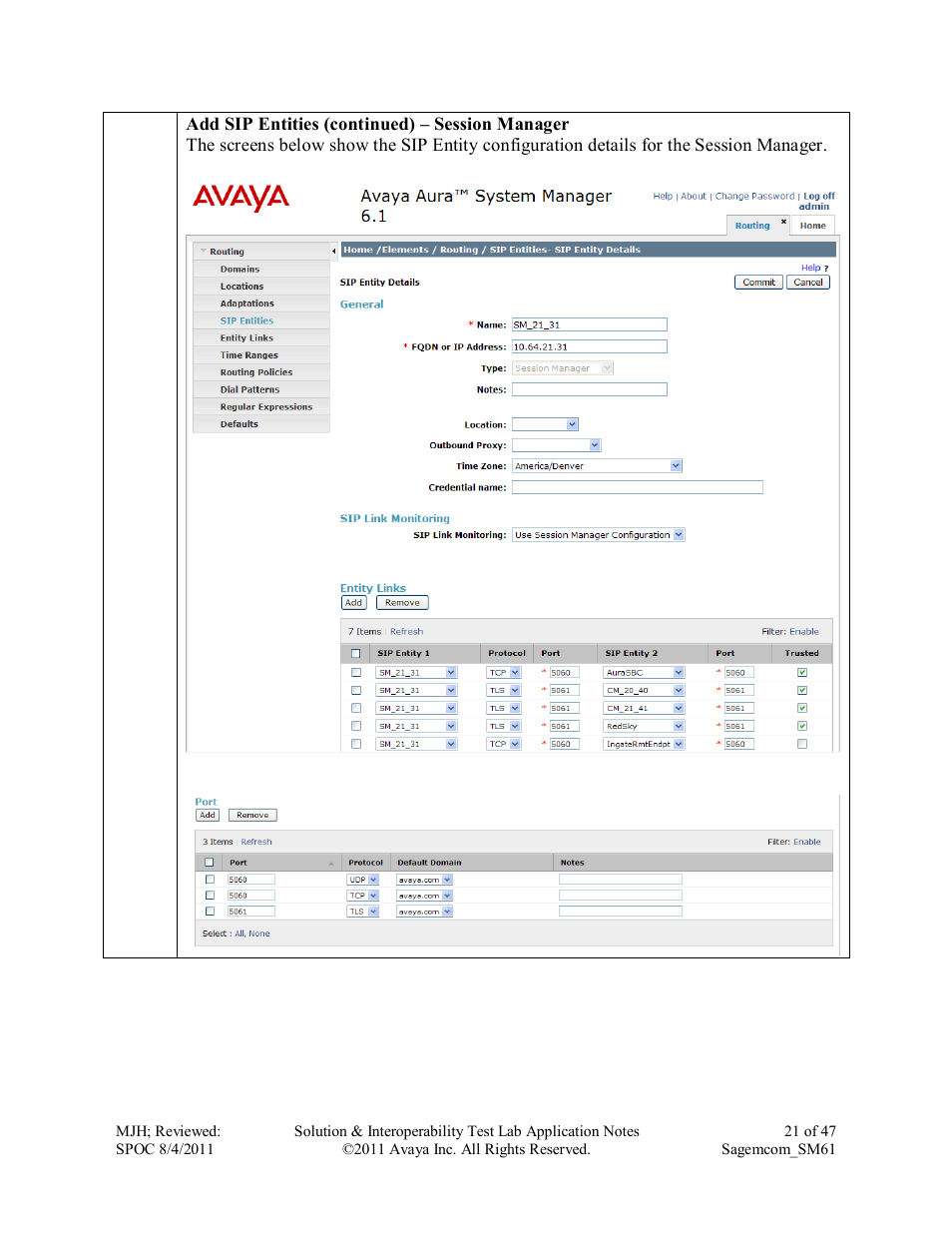Select the RedSky entity link row checkbox
Image resolution: width=952 pixels, height=1233 pixels.
click(356, 727)
